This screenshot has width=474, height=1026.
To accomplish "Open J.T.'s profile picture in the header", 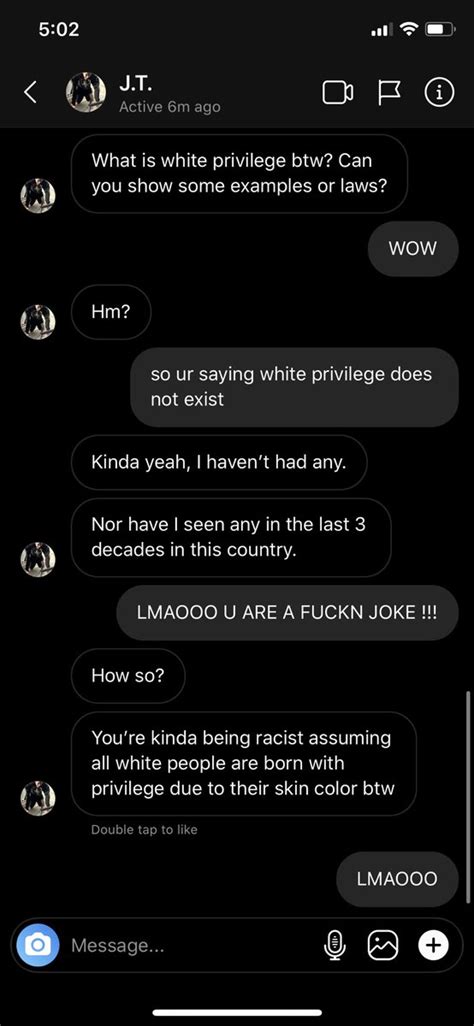I will tap(86, 92).
